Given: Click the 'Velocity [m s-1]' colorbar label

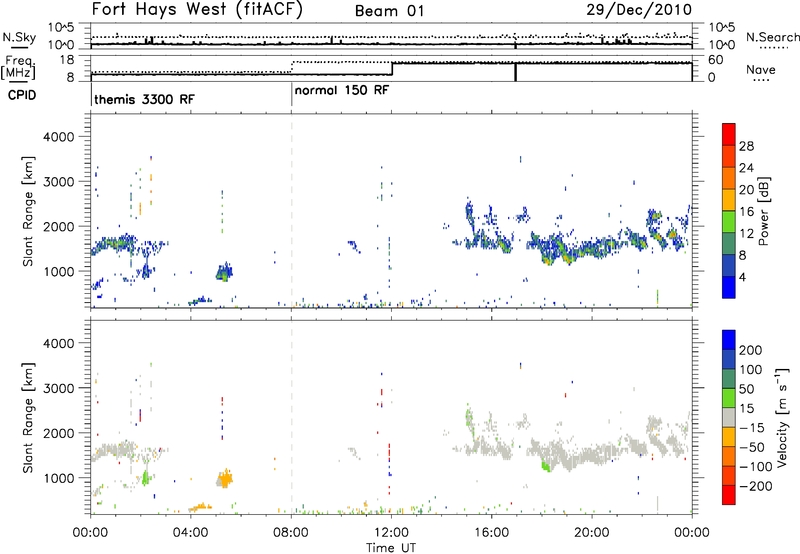Looking at the screenshot, I should (x=782, y=417).
